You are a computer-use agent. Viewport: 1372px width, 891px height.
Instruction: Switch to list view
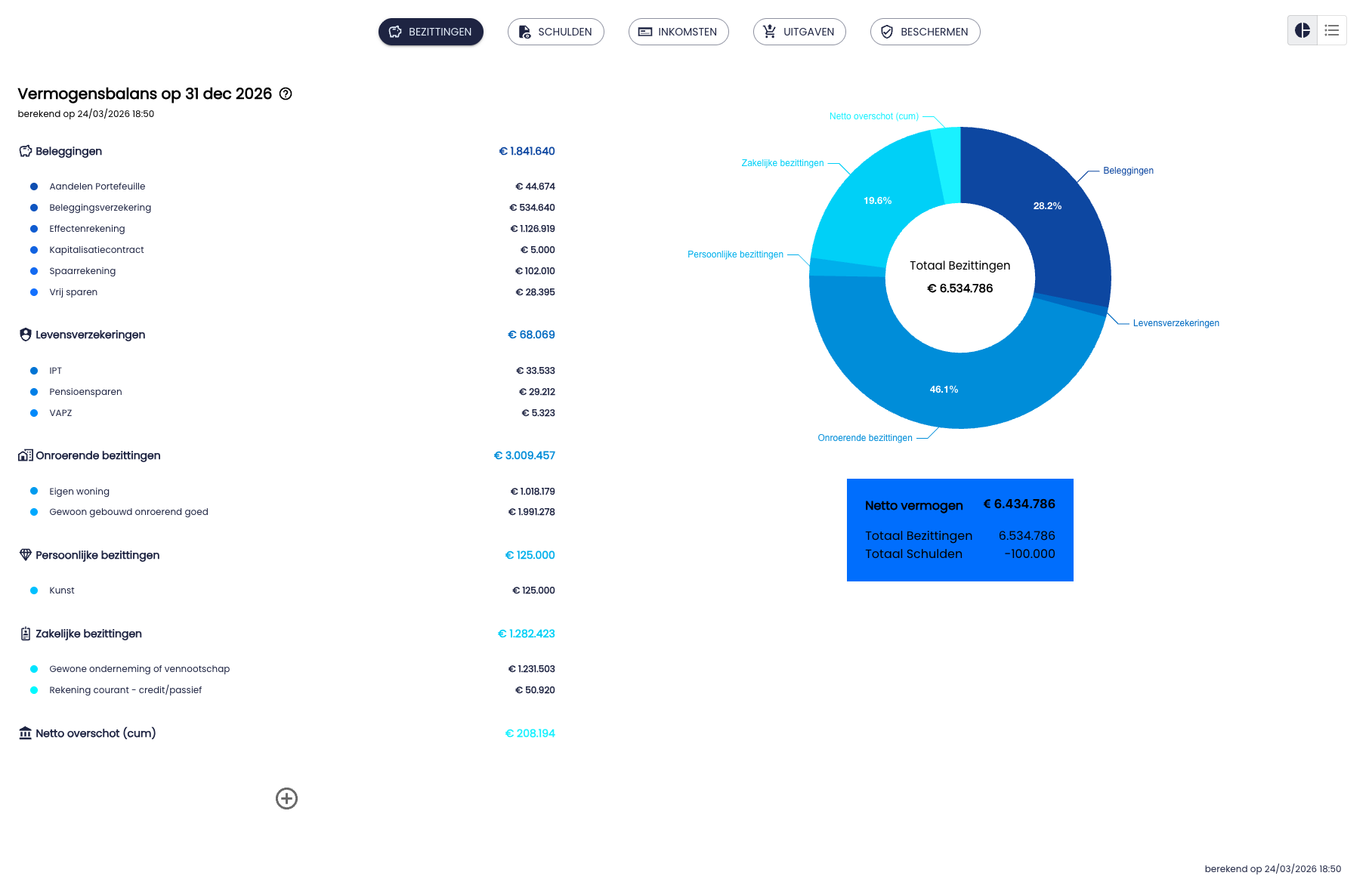1332,30
